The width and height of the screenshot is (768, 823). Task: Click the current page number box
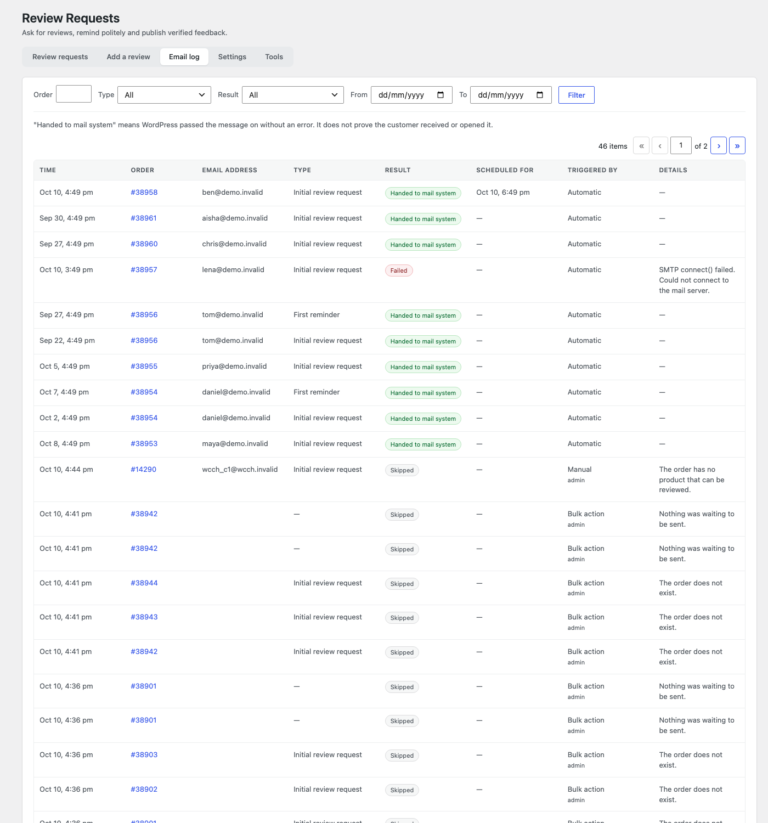point(680,145)
